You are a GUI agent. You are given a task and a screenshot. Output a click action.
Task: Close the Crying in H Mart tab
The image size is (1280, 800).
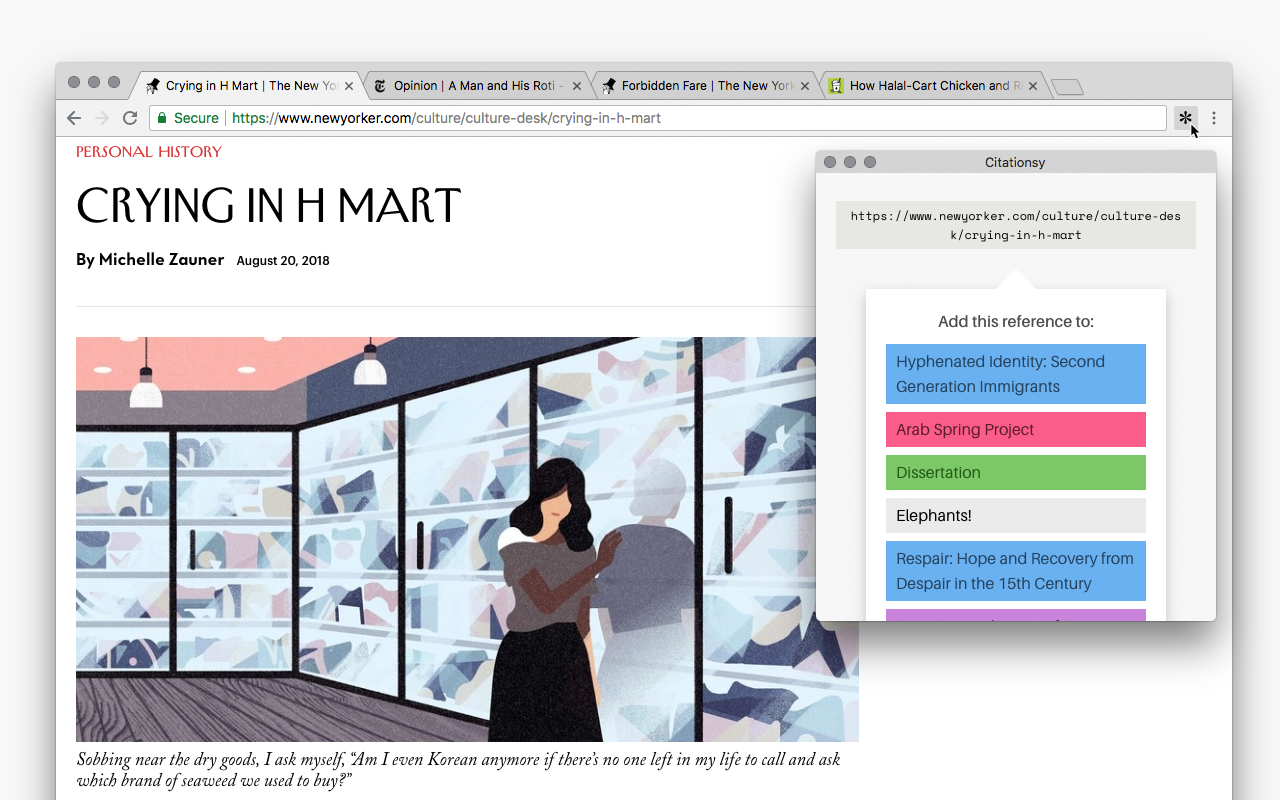[349, 86]
